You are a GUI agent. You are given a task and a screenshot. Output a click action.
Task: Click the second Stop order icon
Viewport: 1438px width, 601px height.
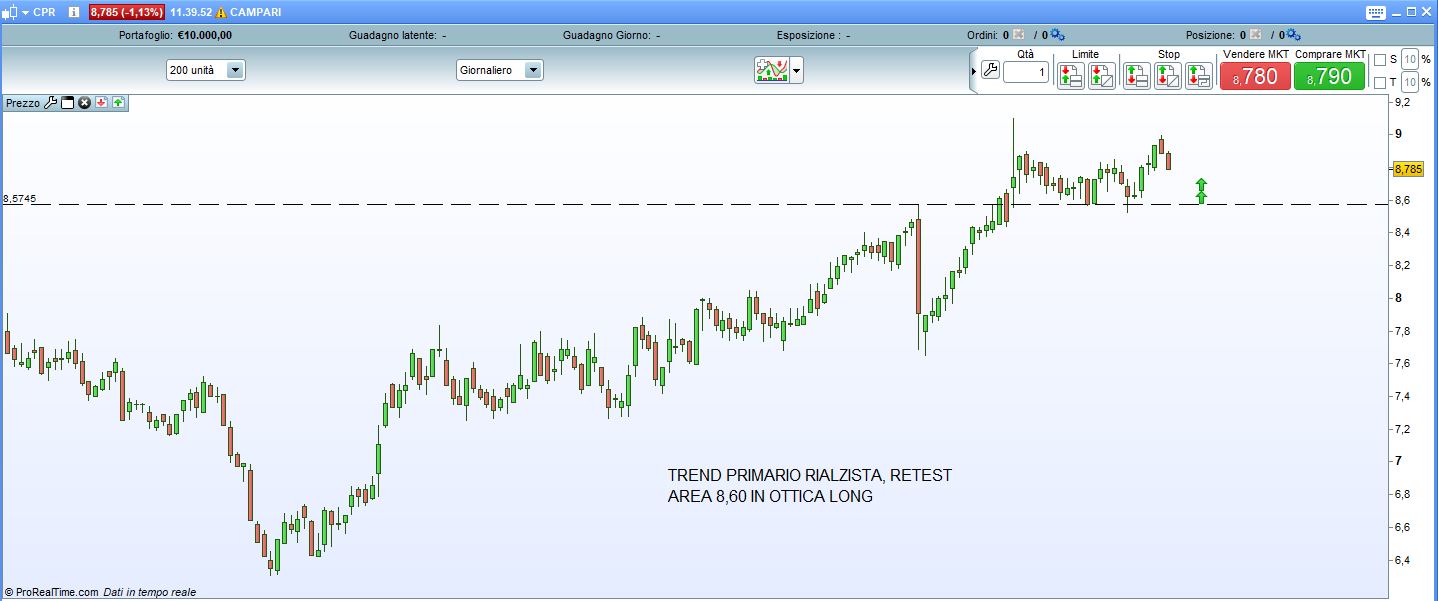[1168, 75]
